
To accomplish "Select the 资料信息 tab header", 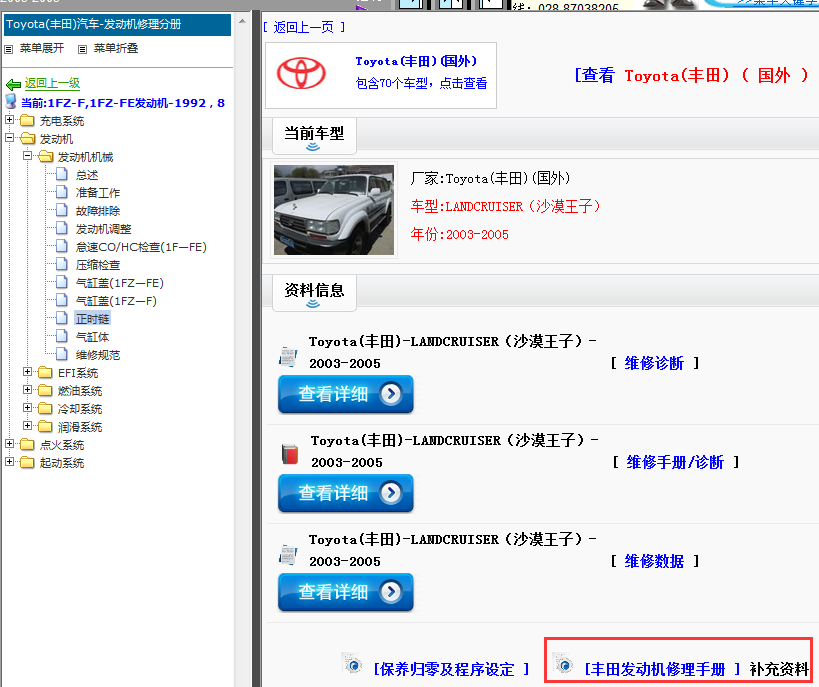I will (314, 293).
